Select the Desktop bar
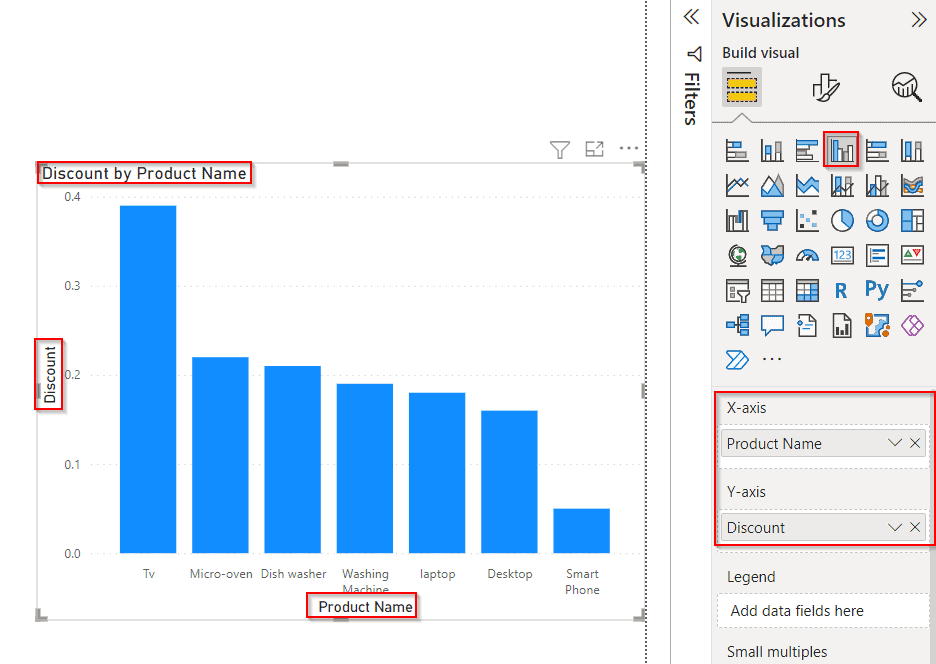The image size is (936, 664). coord(509,482)
